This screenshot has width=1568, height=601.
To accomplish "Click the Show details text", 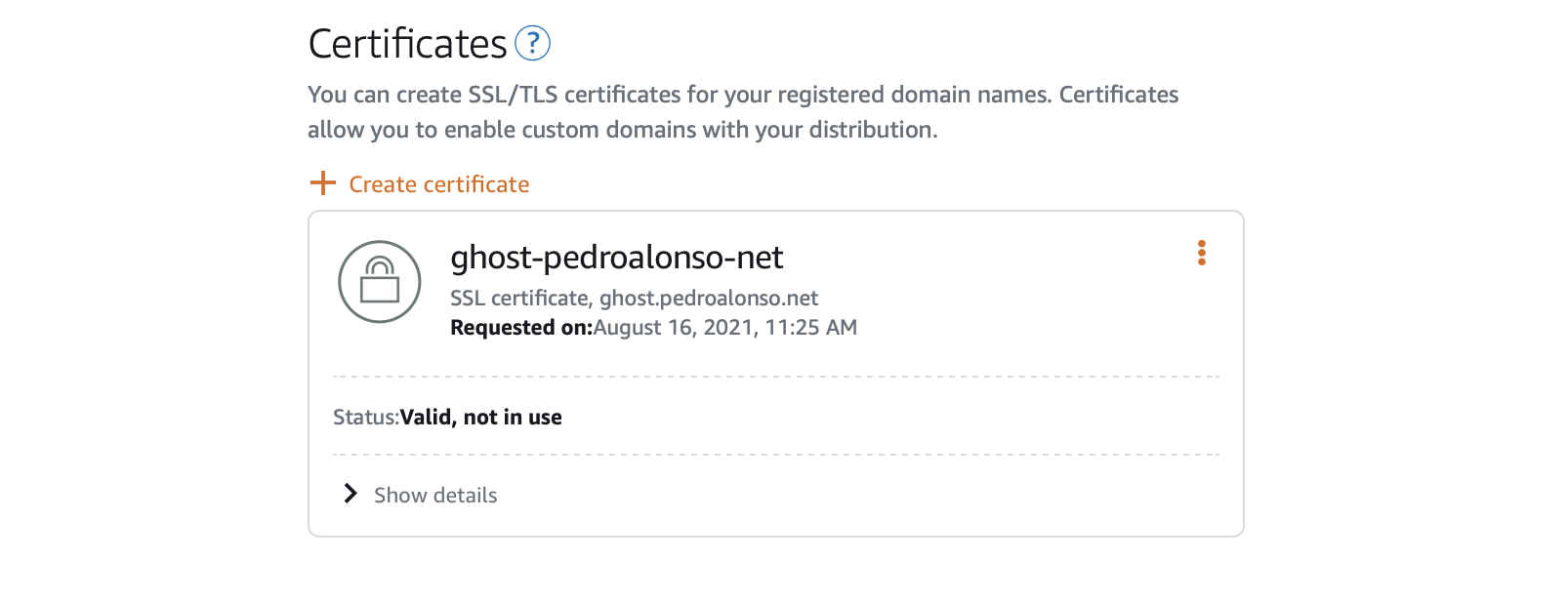I will coord(435,496).
